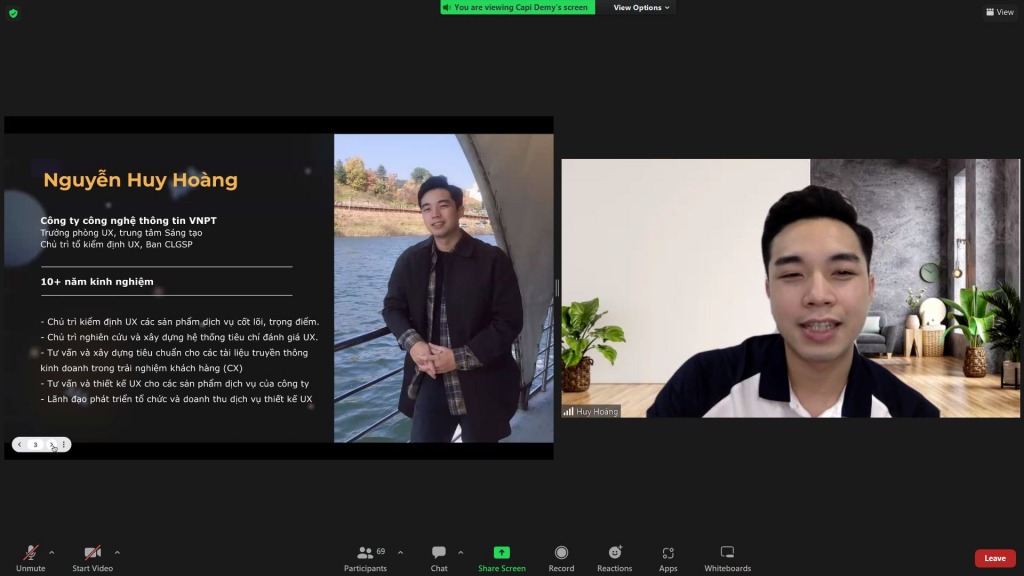Leave the meeting
1024x576 pixels.
[995, 558]
